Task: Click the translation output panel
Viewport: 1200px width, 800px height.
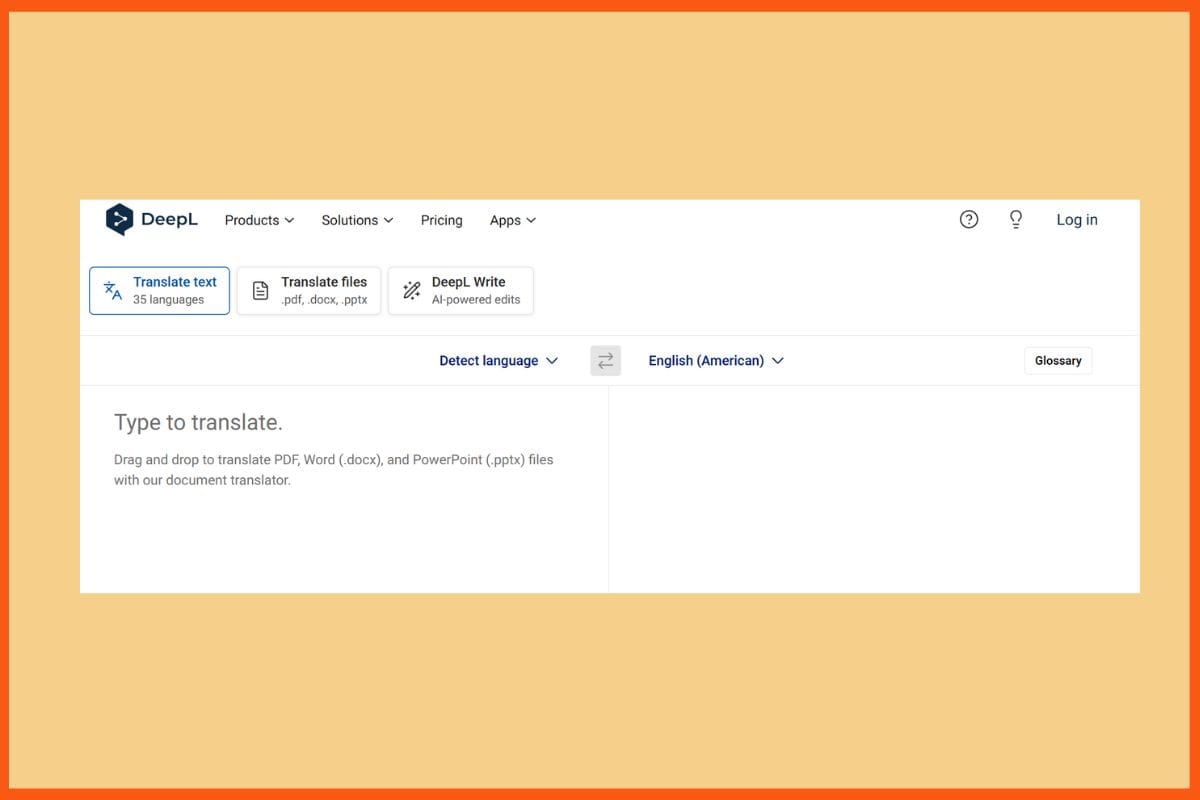Action: pyautogui.click(x=874, y=489)
